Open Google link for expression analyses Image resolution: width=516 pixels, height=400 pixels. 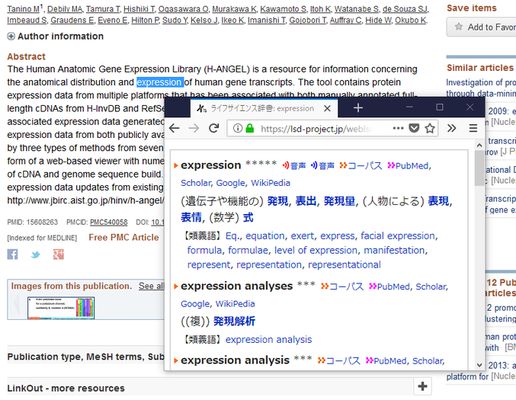pos(195,304)
